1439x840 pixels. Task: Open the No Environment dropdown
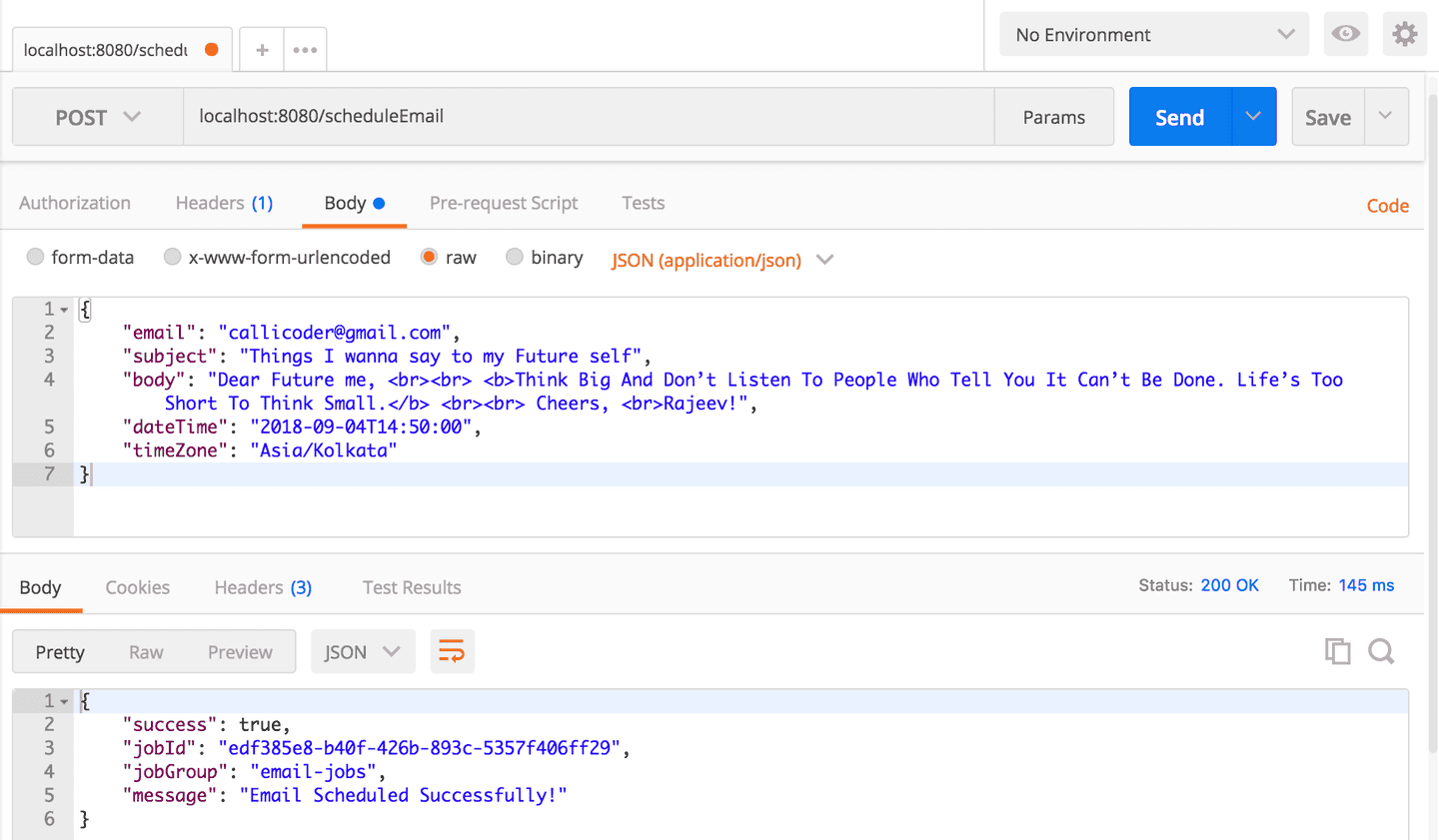pyautogui.click(x=1153, y=33)
